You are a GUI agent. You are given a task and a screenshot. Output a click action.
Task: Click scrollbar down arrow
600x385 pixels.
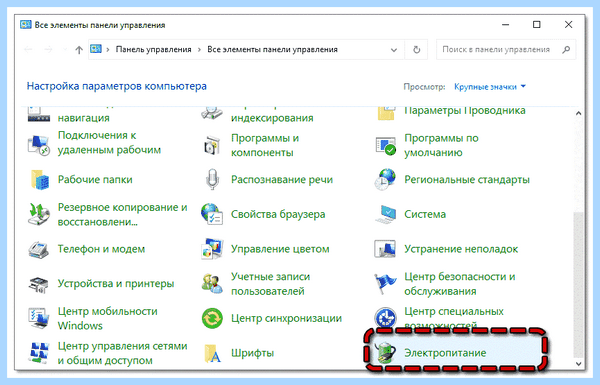(x=578, y=364)
